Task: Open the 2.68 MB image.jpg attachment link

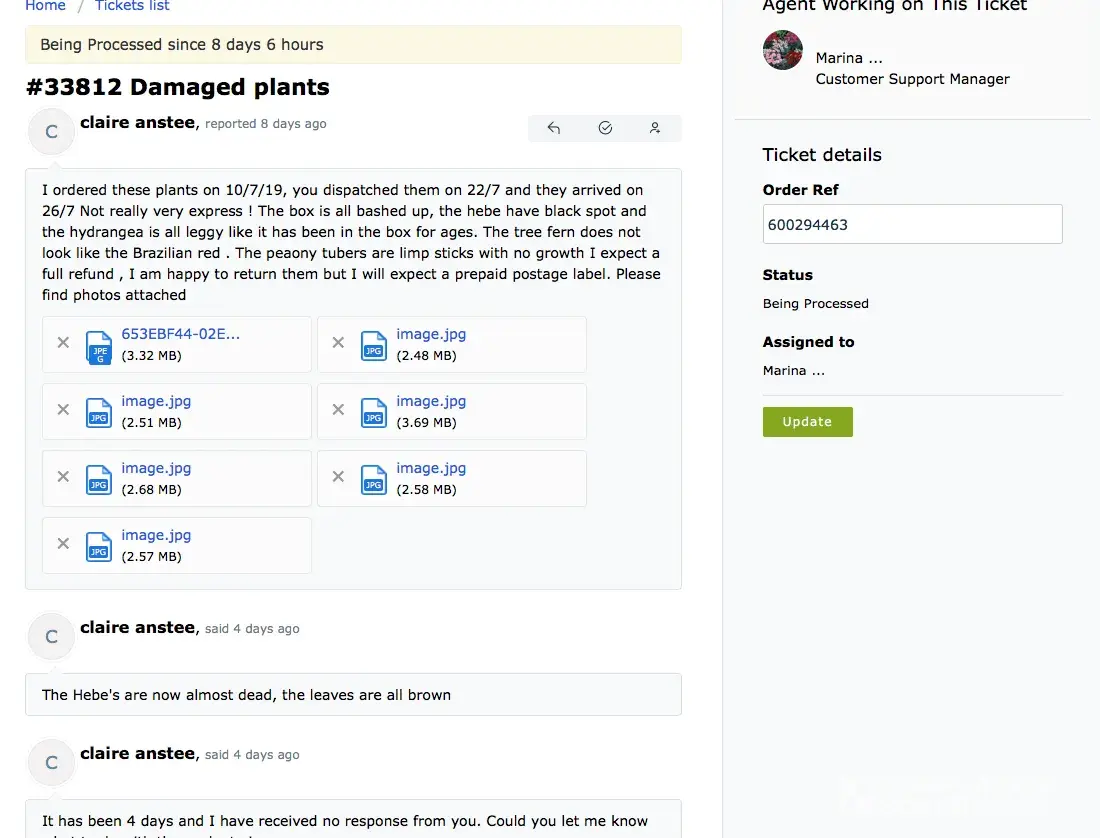Action: coord(156,468)
